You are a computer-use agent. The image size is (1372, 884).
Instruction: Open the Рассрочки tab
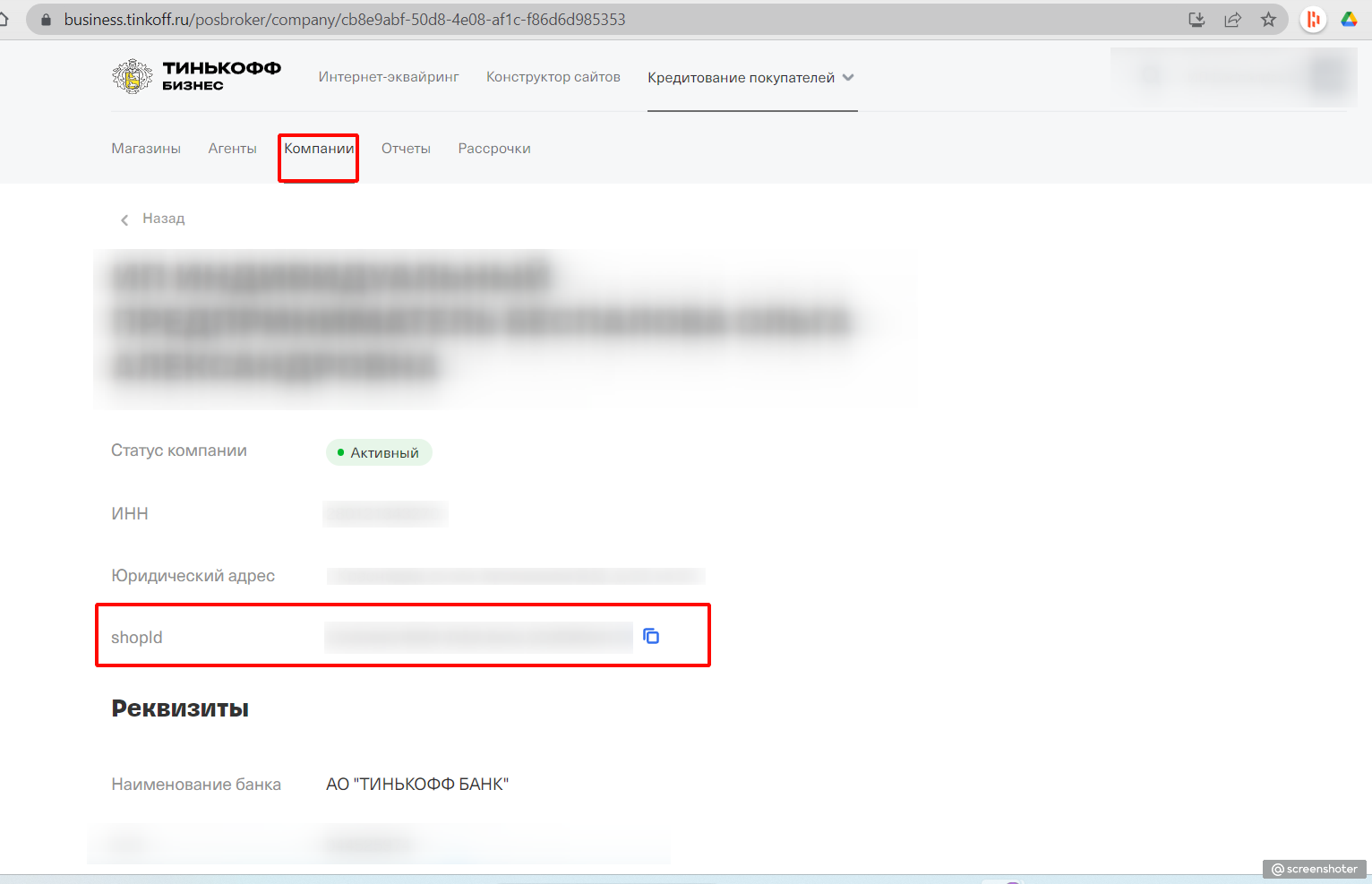pyautogui.click(x=494, y=149)
